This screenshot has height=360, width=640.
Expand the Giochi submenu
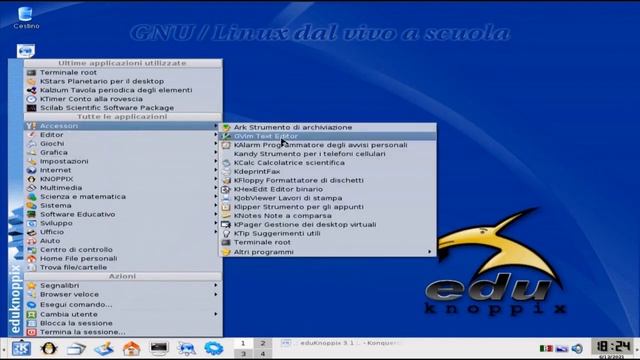[123, 144]
